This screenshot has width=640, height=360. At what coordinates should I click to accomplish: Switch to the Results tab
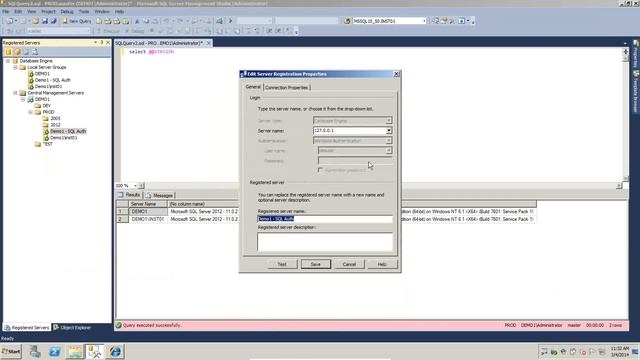pyautogui.click(x=129, y=195)
